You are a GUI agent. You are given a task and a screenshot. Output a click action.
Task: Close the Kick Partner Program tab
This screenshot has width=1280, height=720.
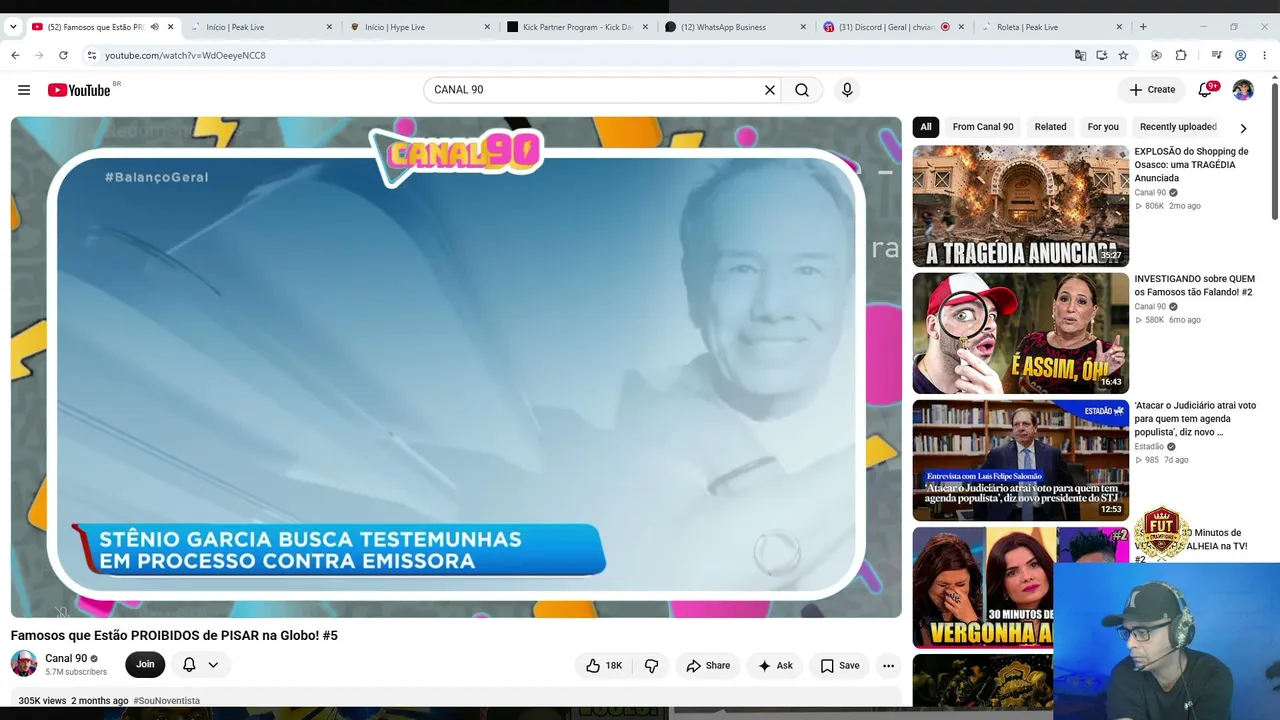(645, 27)
